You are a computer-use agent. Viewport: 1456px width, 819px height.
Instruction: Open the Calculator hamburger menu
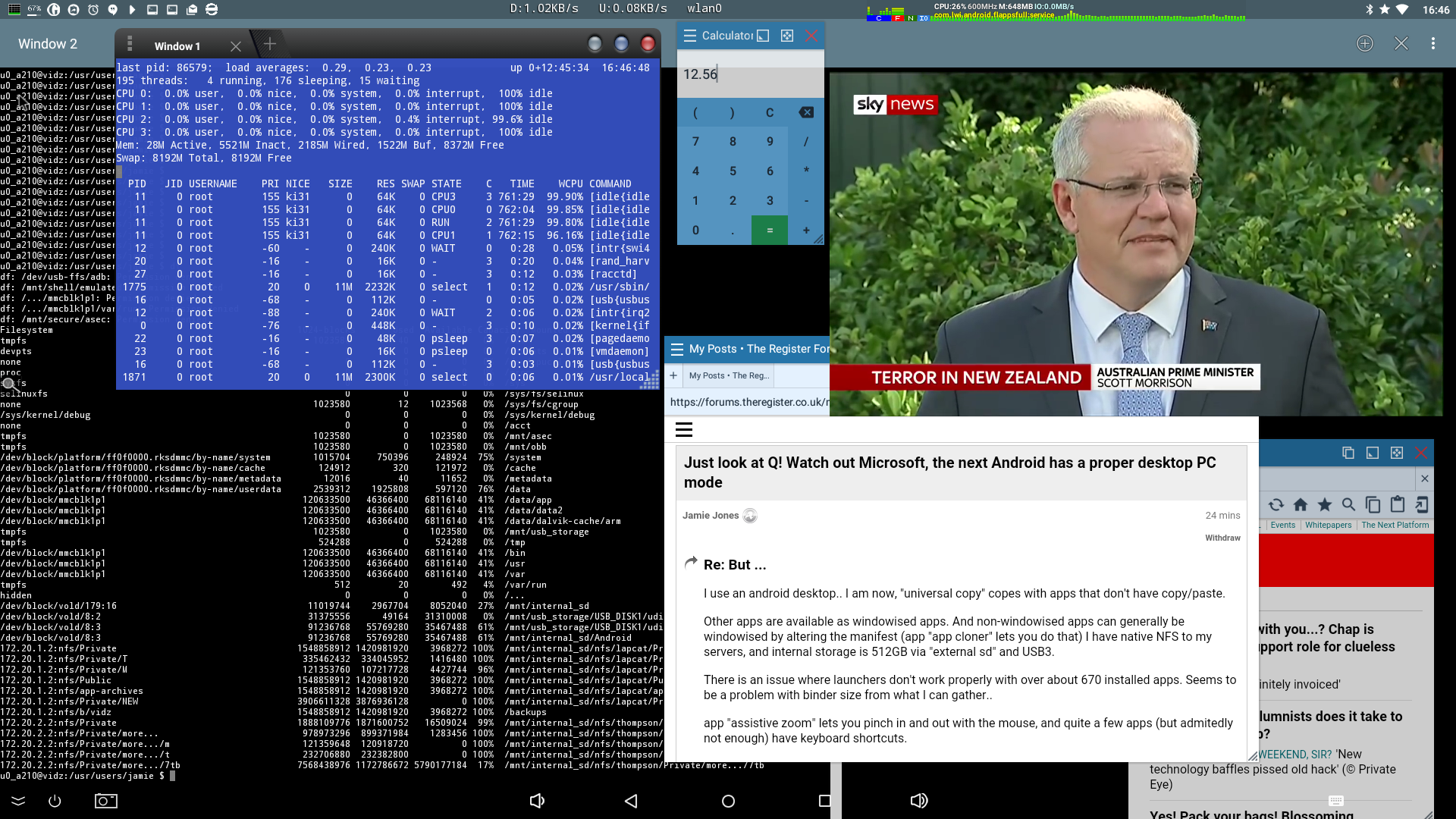click(689, 36)
